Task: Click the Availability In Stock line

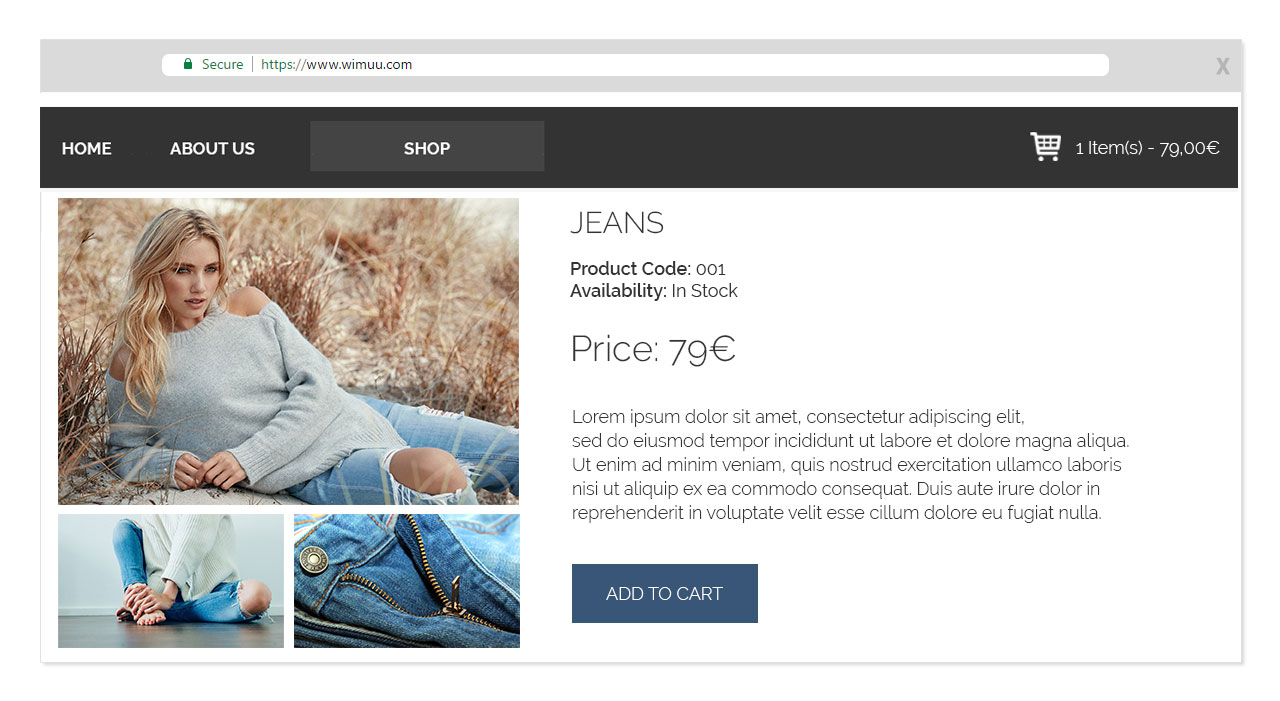Action: pyautogui.click(x=654, y=291)
